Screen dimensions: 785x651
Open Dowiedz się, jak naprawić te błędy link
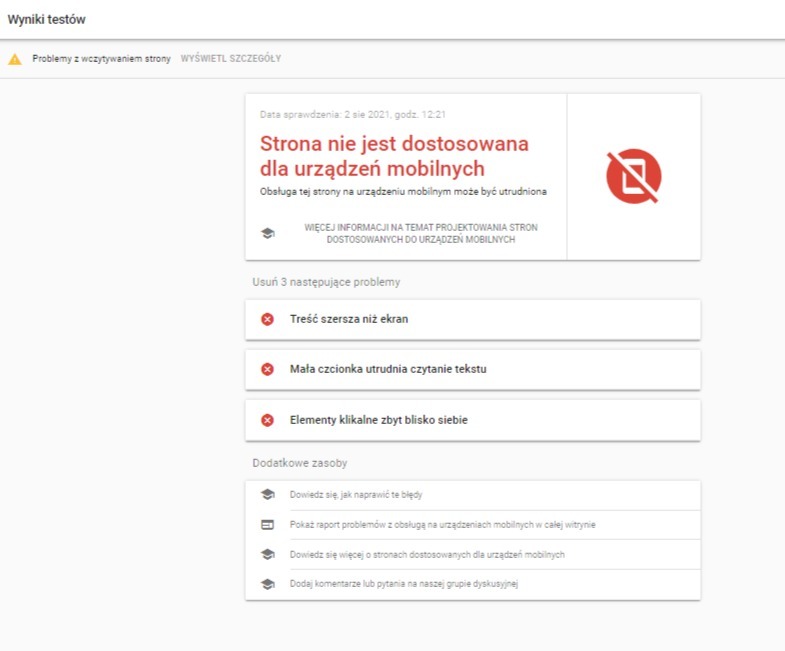[x=356, y=495]
